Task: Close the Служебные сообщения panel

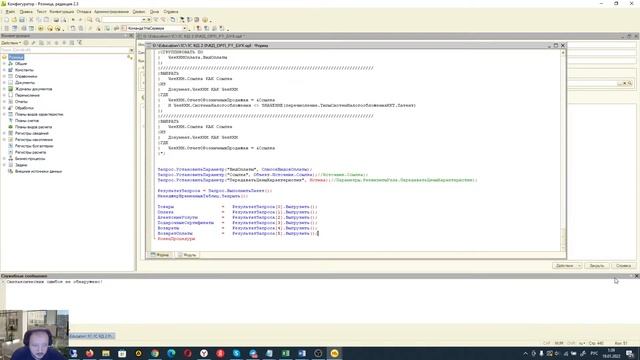Action: coord(637,276)
